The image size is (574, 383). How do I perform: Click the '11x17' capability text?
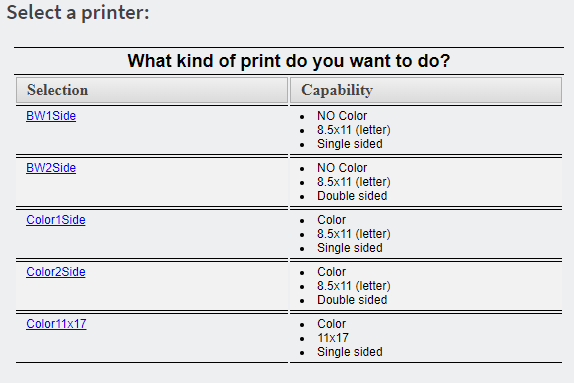(333, 338)
